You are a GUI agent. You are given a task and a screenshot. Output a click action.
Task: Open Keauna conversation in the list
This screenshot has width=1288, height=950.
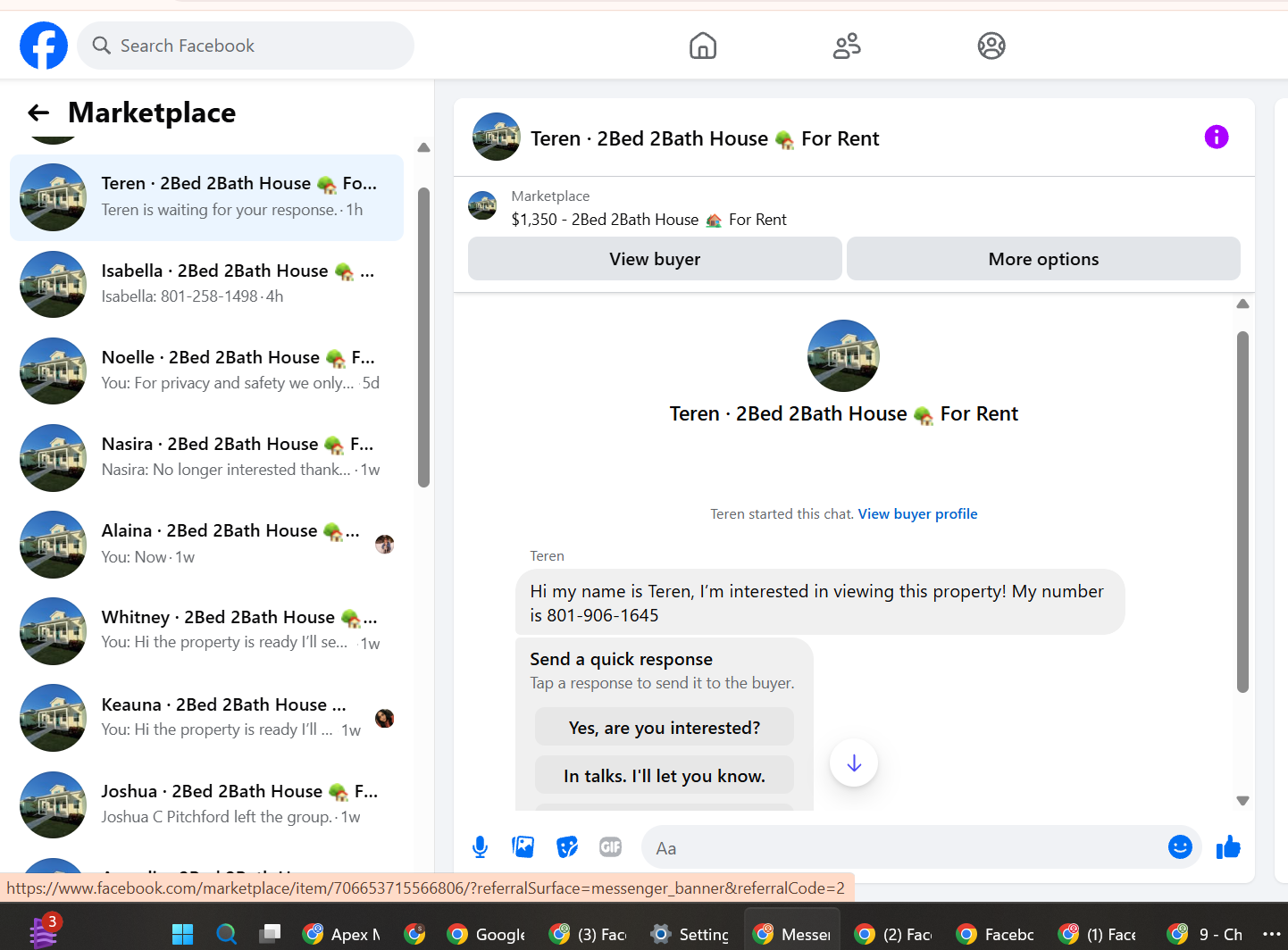pyautogui.click(x=206, y=718)
